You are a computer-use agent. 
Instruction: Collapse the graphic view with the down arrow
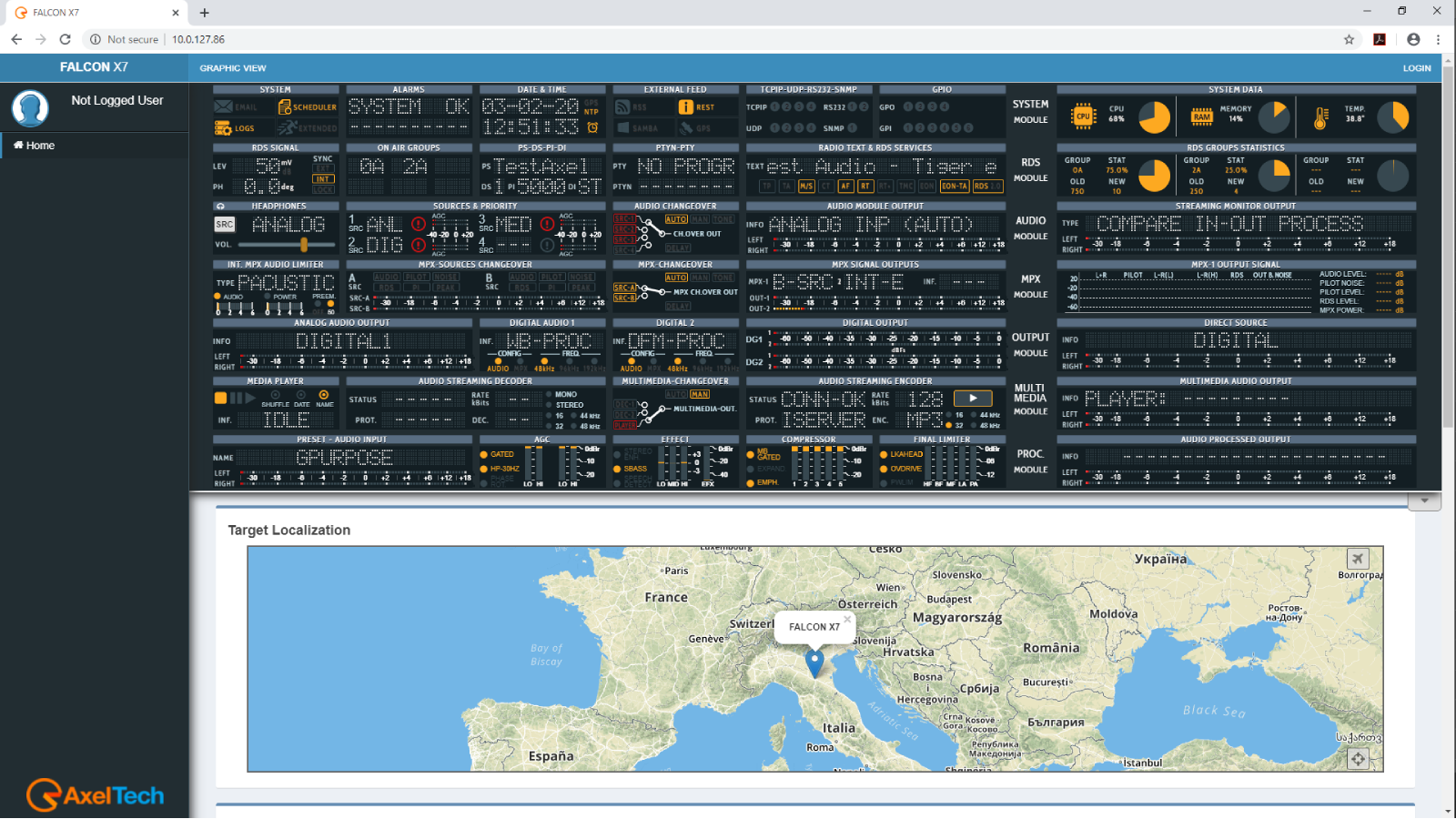click(1424, 500)
